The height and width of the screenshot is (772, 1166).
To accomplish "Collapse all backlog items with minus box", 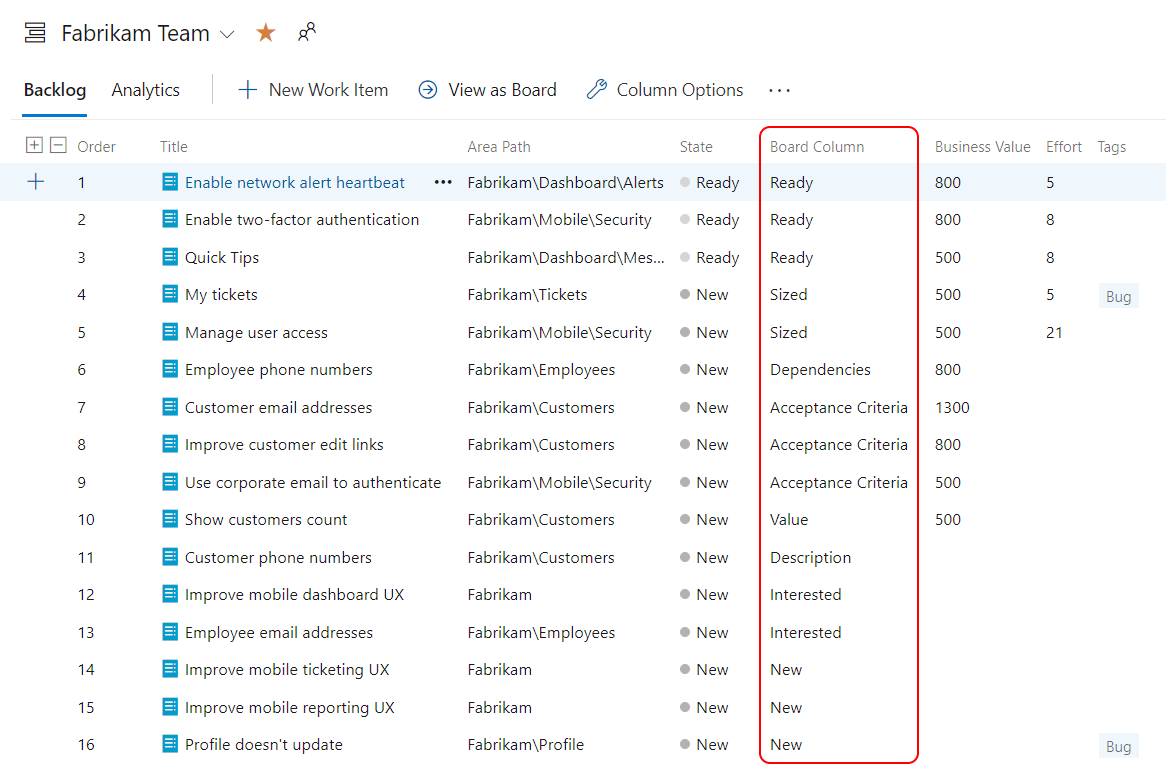I will tap(59, 145).
